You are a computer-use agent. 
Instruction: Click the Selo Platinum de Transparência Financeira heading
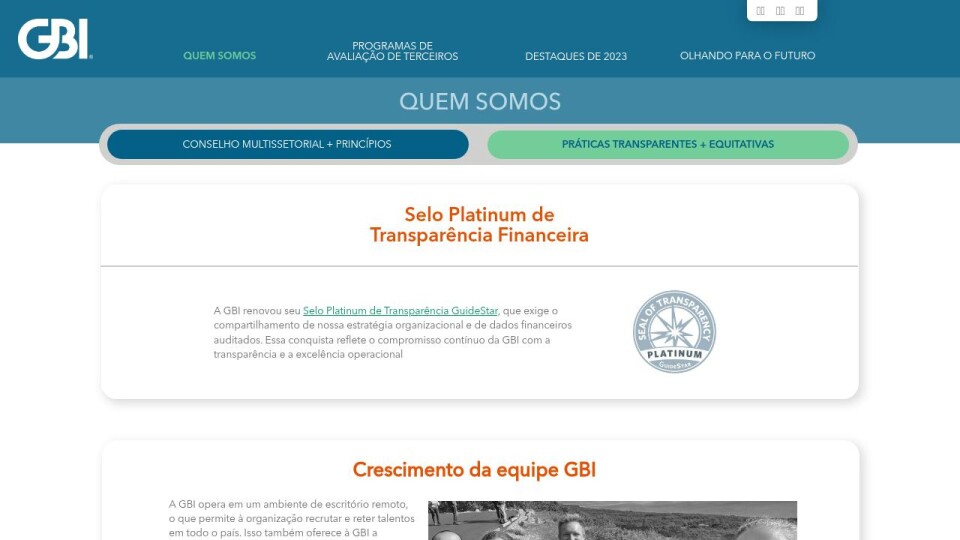pyautogui.click(x=479, y=225)
